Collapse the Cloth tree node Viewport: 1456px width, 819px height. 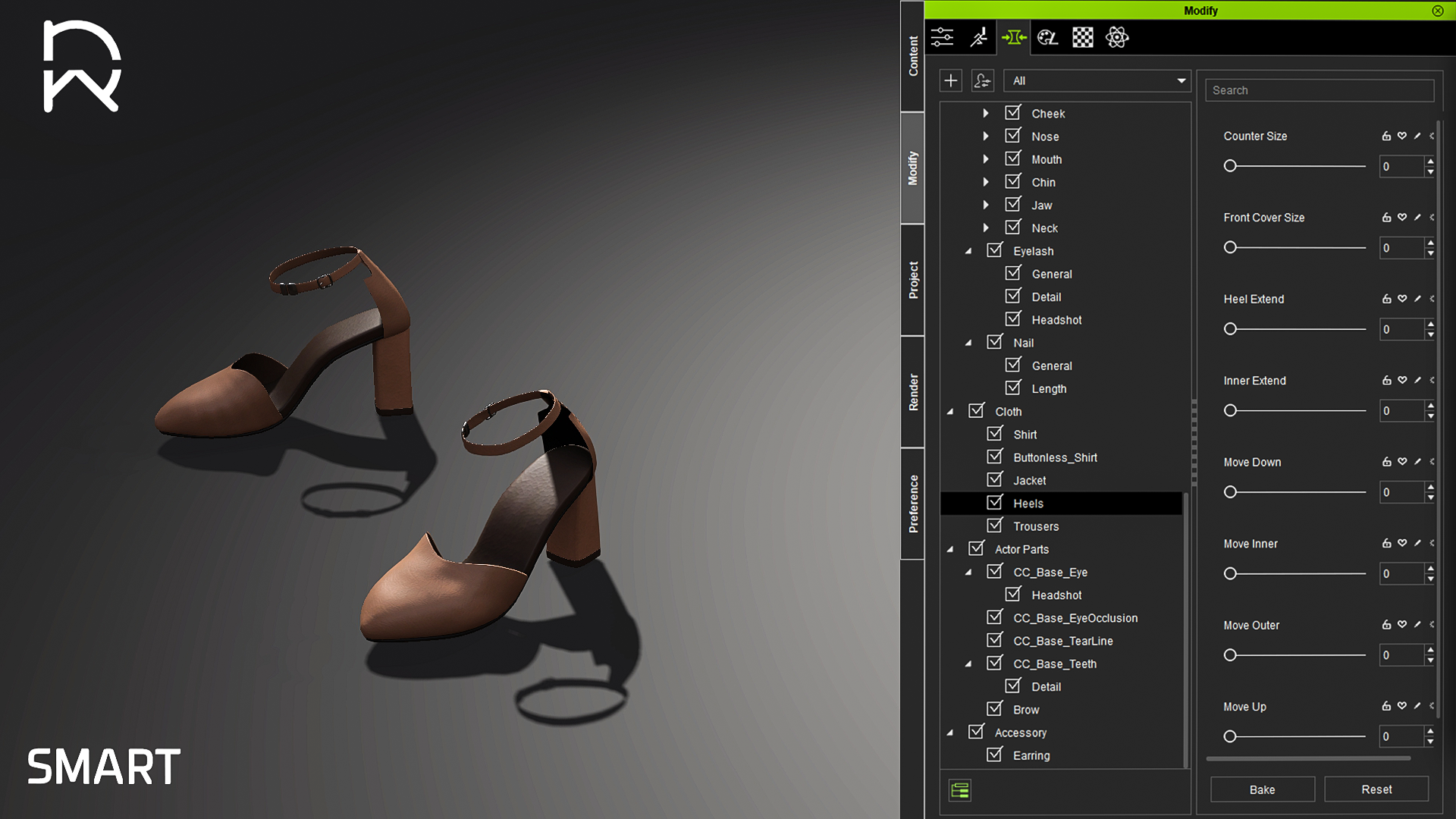pyautogui.click(x=950, y=412)
